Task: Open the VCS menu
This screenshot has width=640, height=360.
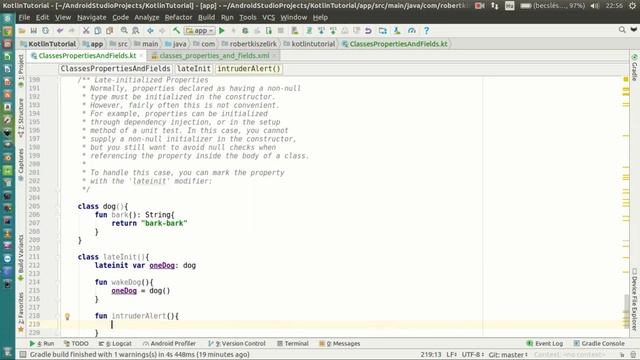Action: tap(268, 18)
